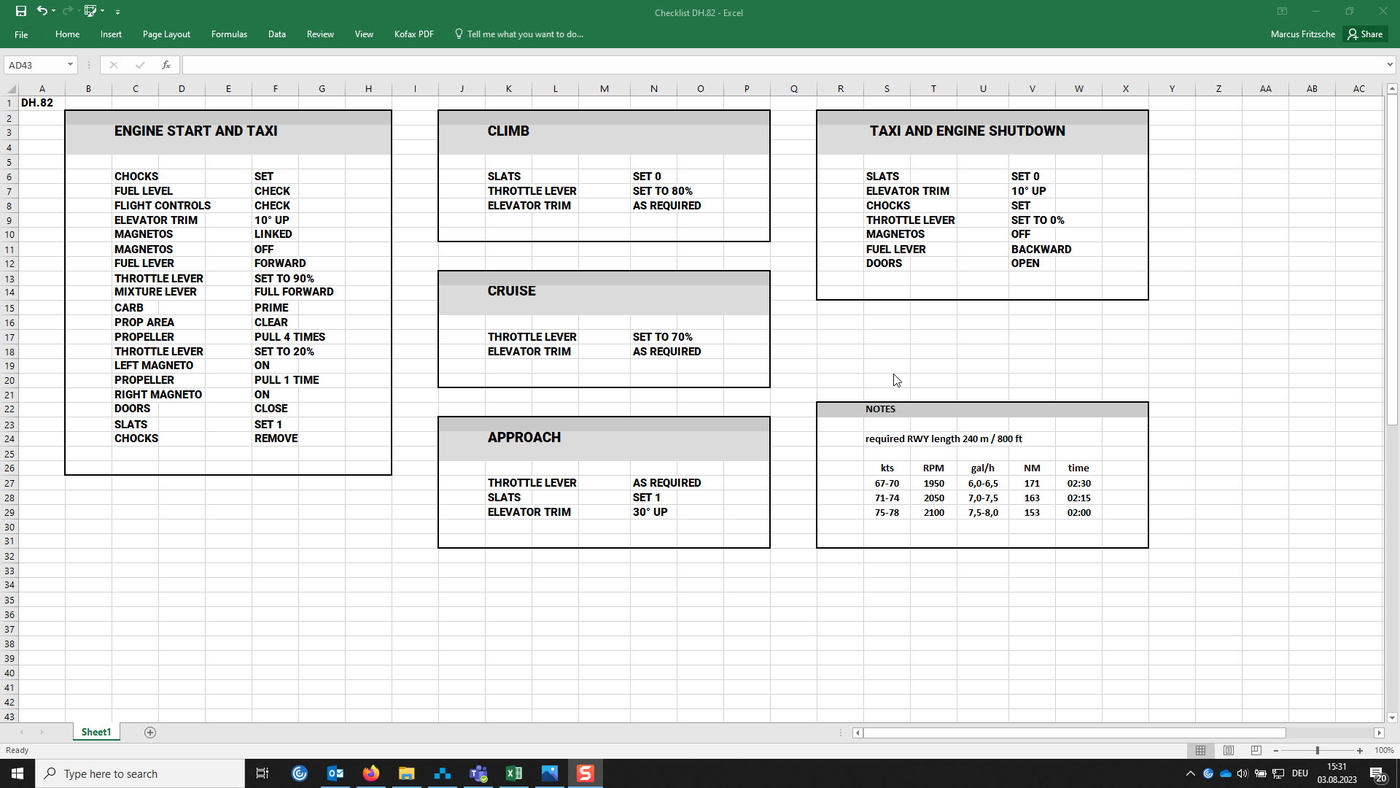The image size is (1400, 788).
Task: Select row 15 header
Action: pyautogui.click(x=9, y=307)
